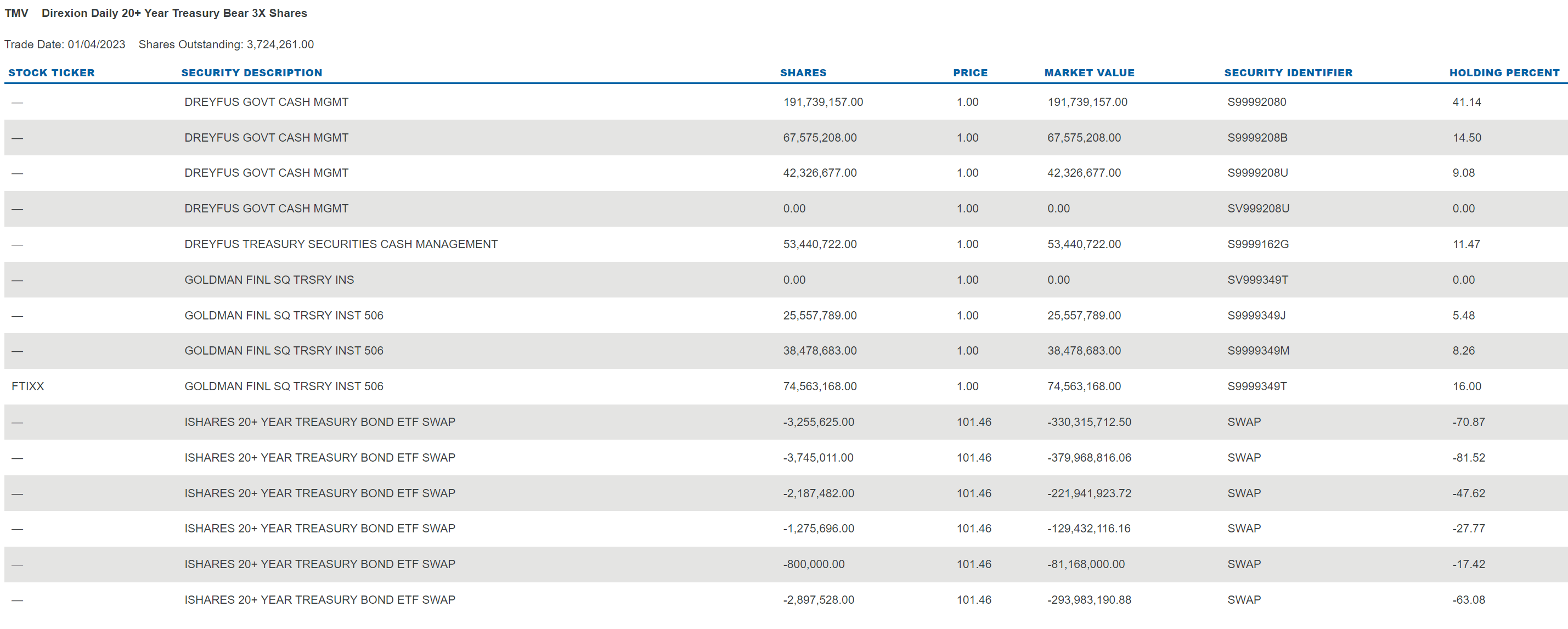Click the S99992080 security identifier
Viewport: 1568px width, 629px height.
click(x=1256, y=102)
